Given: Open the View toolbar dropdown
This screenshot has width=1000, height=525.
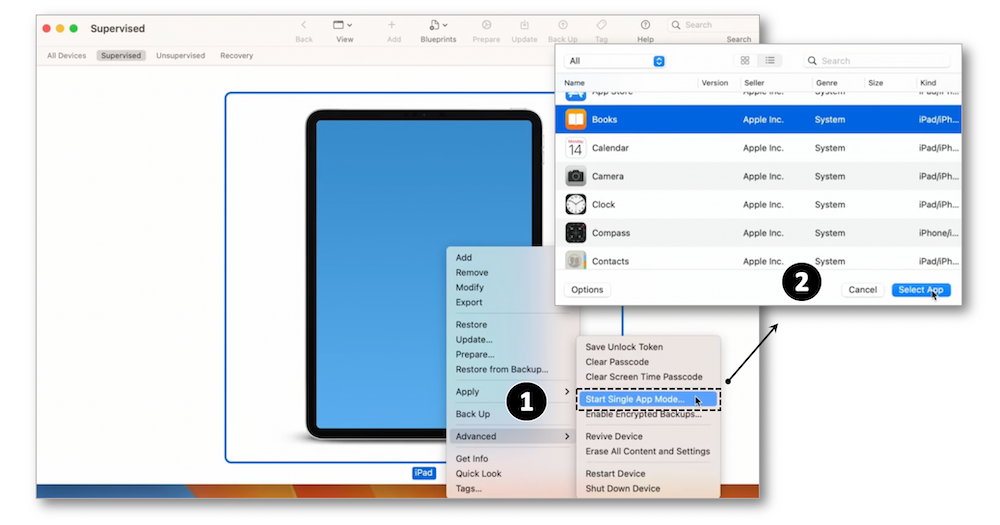Looking at the screenshot, I should [344, 25].
